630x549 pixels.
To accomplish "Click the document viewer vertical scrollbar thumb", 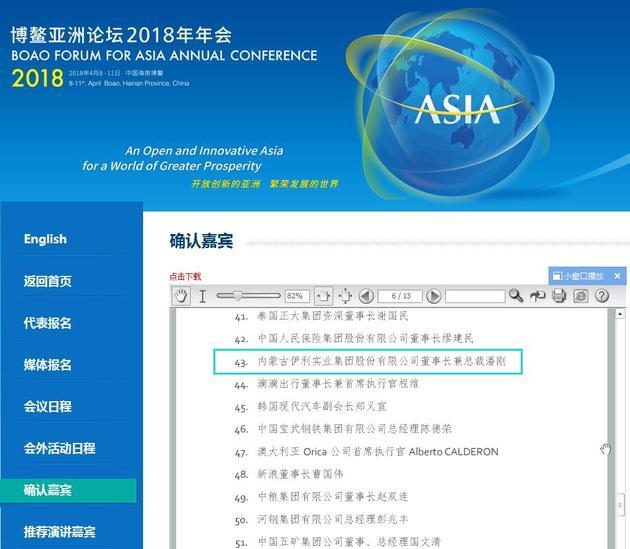I will tap(620, 503).
